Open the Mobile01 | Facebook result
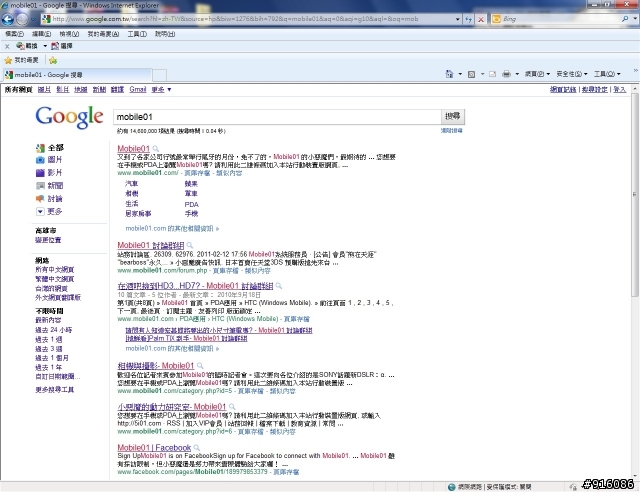640x492 pixels. pyautogui.click(x=154, y=447)
